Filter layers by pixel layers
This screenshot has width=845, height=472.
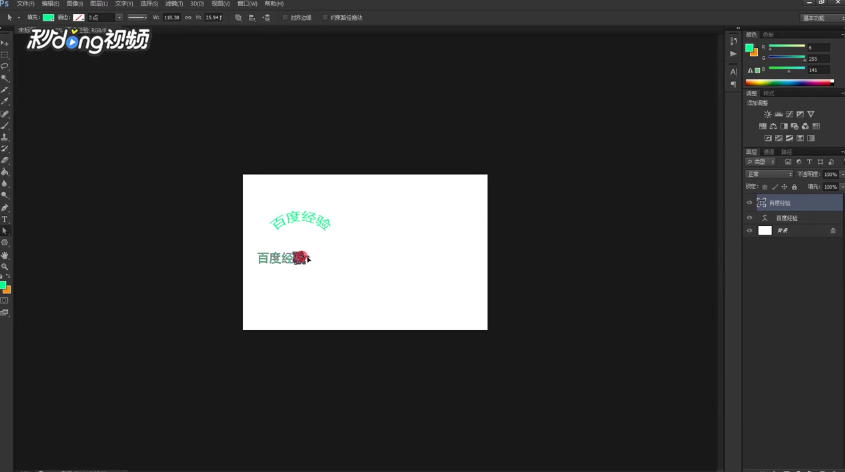pos(788,162)
